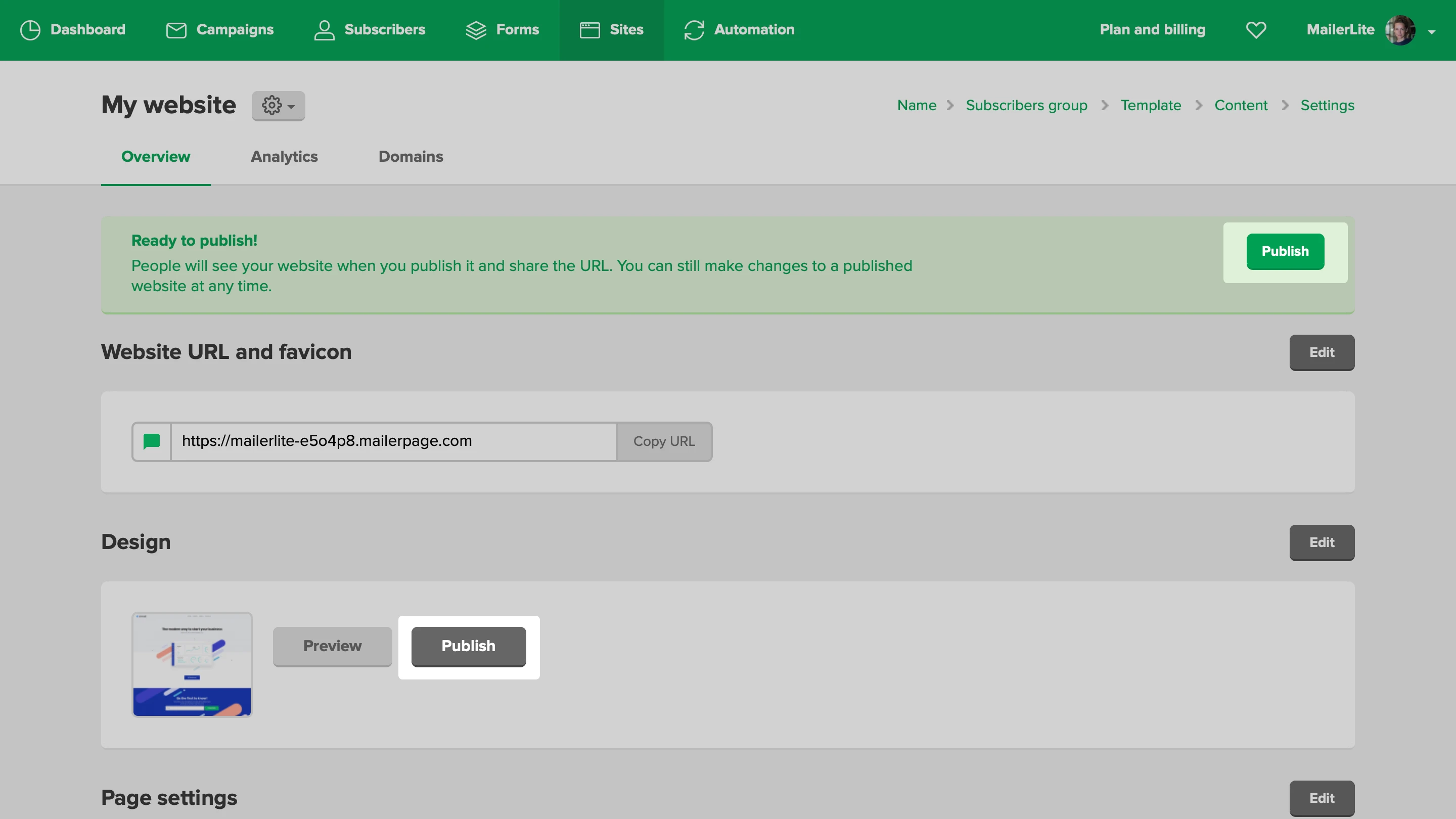
Task: Click the Campaigns envelope icon
Action: click(x=176, y=30)
